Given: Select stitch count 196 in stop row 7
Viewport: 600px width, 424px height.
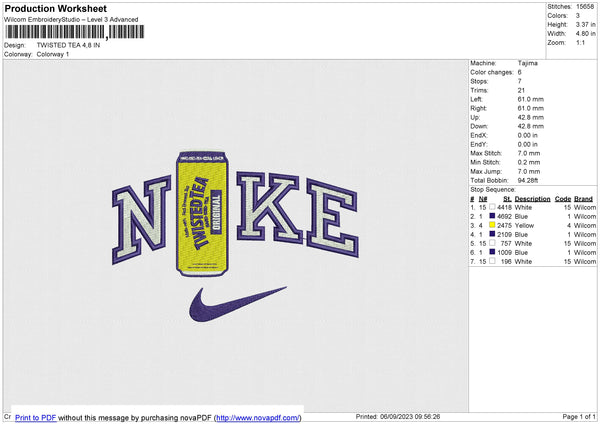Looking at the screenshot, I should (506, 261).
